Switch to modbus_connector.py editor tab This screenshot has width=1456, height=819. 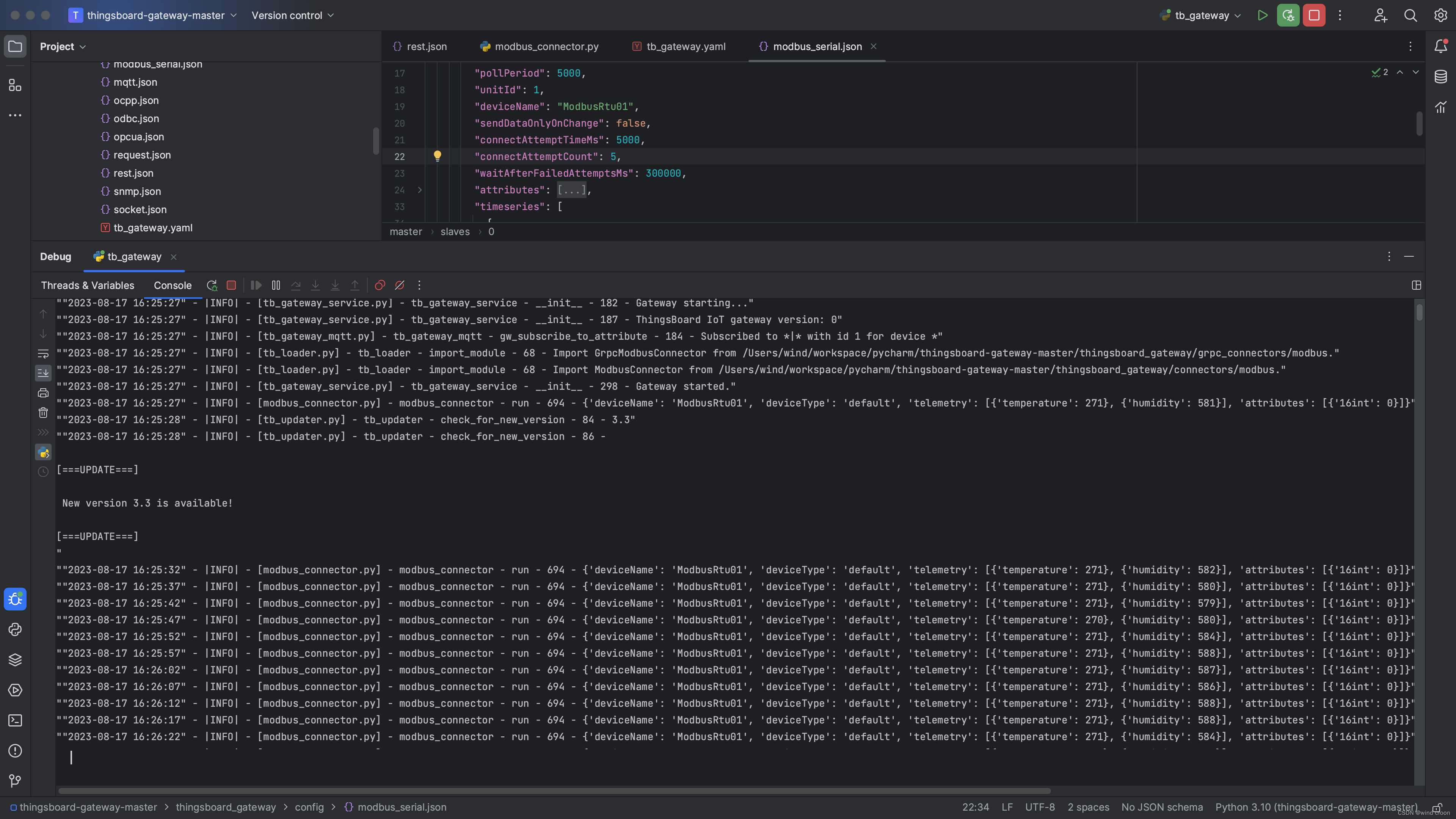tap(539, 46)
